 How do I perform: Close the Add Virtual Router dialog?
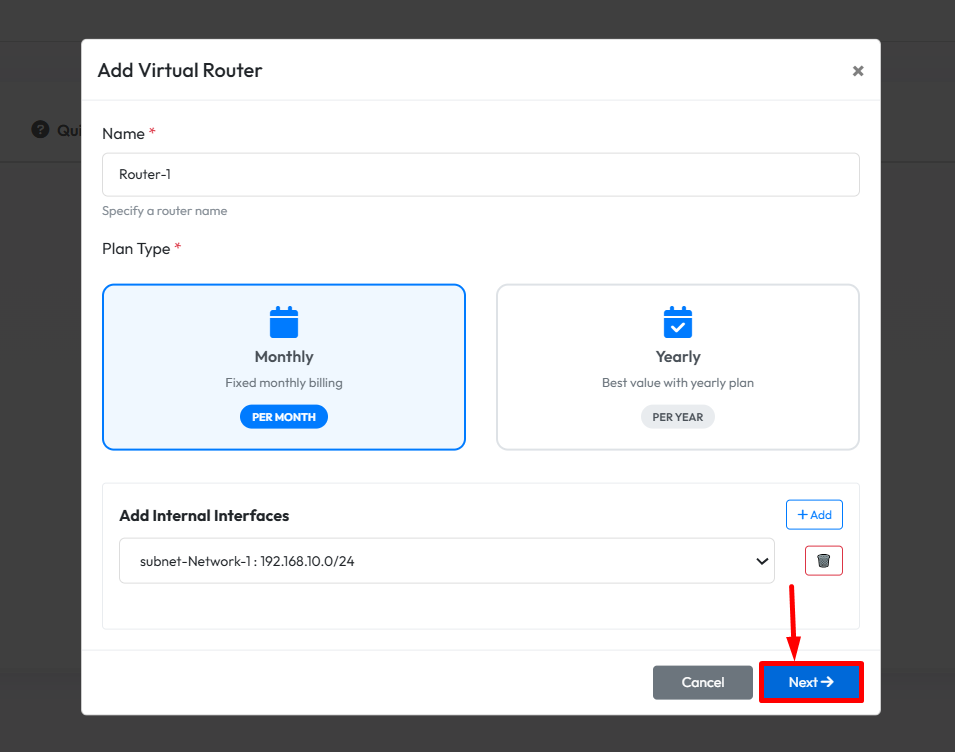point(857,71)
